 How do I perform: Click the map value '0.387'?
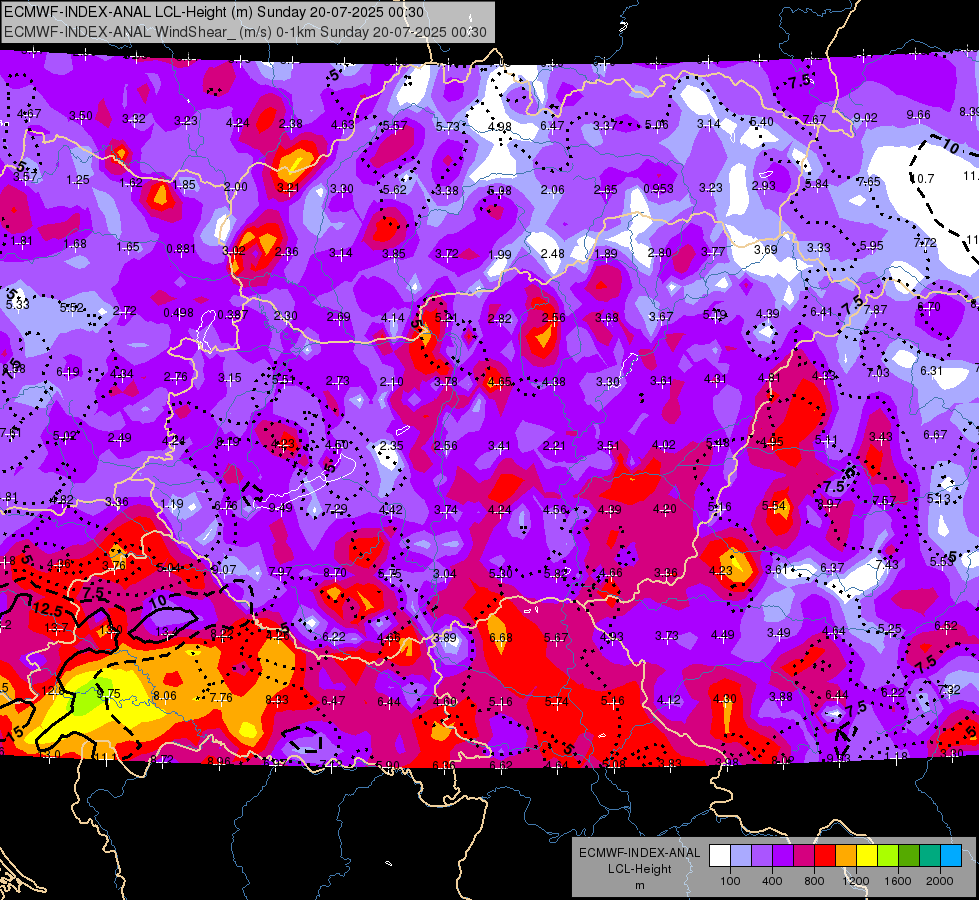coord(232,314)
